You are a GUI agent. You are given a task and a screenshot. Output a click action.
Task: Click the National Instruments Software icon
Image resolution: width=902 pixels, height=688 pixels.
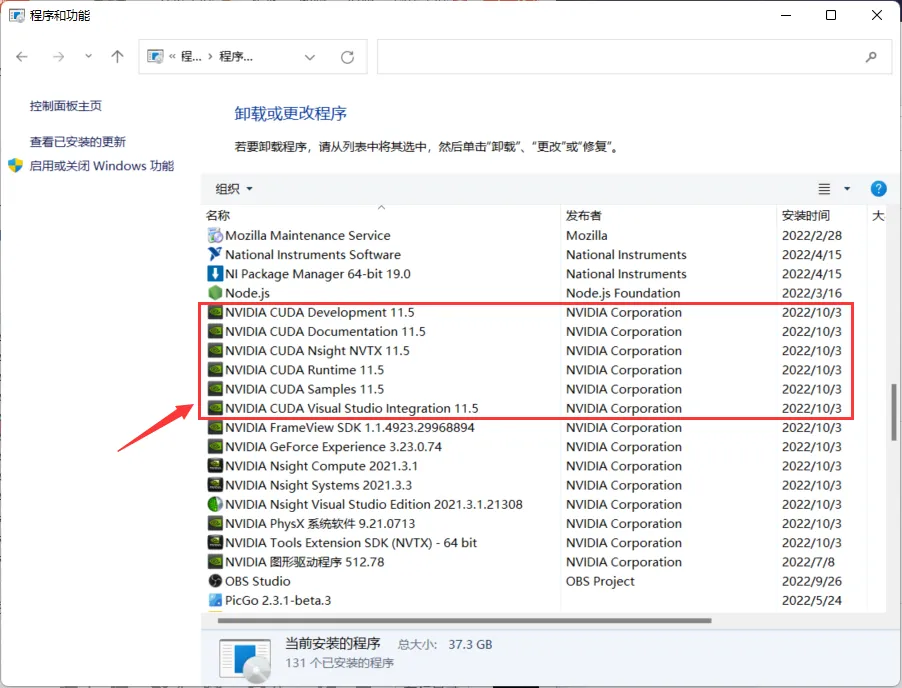pyautogui.click(x=215, y=254)
